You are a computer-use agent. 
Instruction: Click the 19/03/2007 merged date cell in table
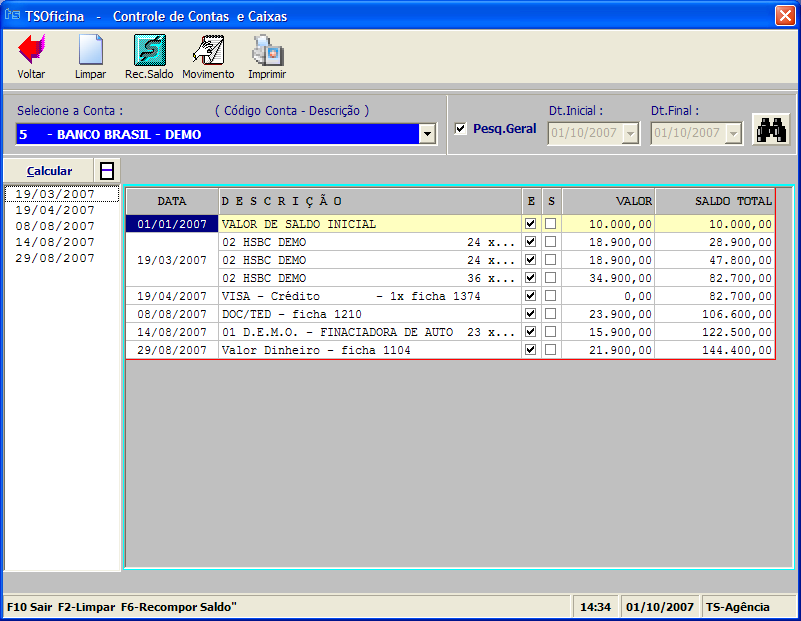172,260
